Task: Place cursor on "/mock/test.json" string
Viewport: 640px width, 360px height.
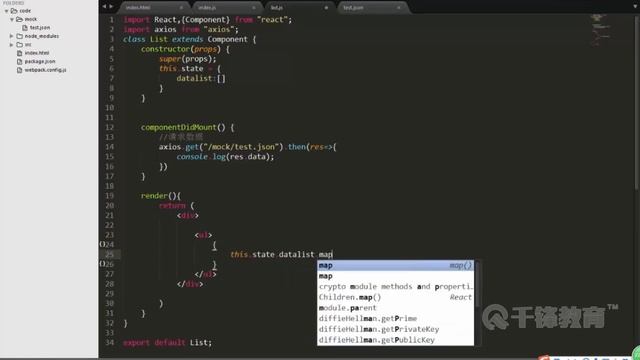Action: click(x=241, y=147)
